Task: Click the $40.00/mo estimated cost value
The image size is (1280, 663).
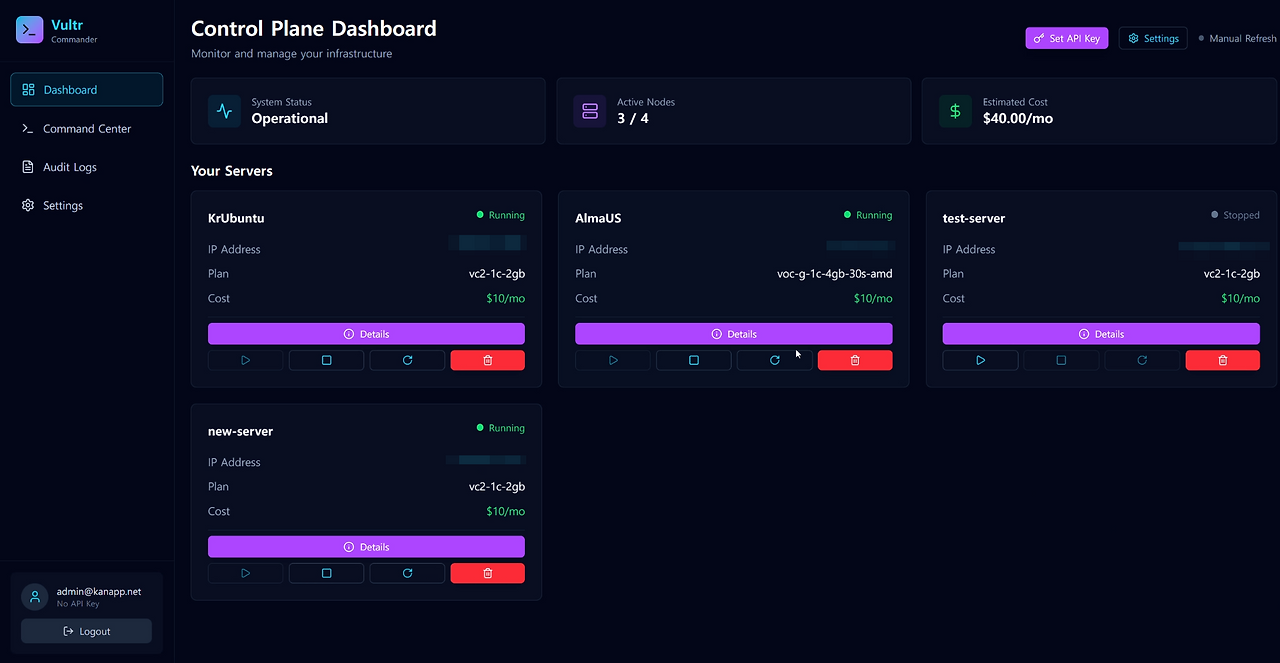Action: click(1018, 119)
